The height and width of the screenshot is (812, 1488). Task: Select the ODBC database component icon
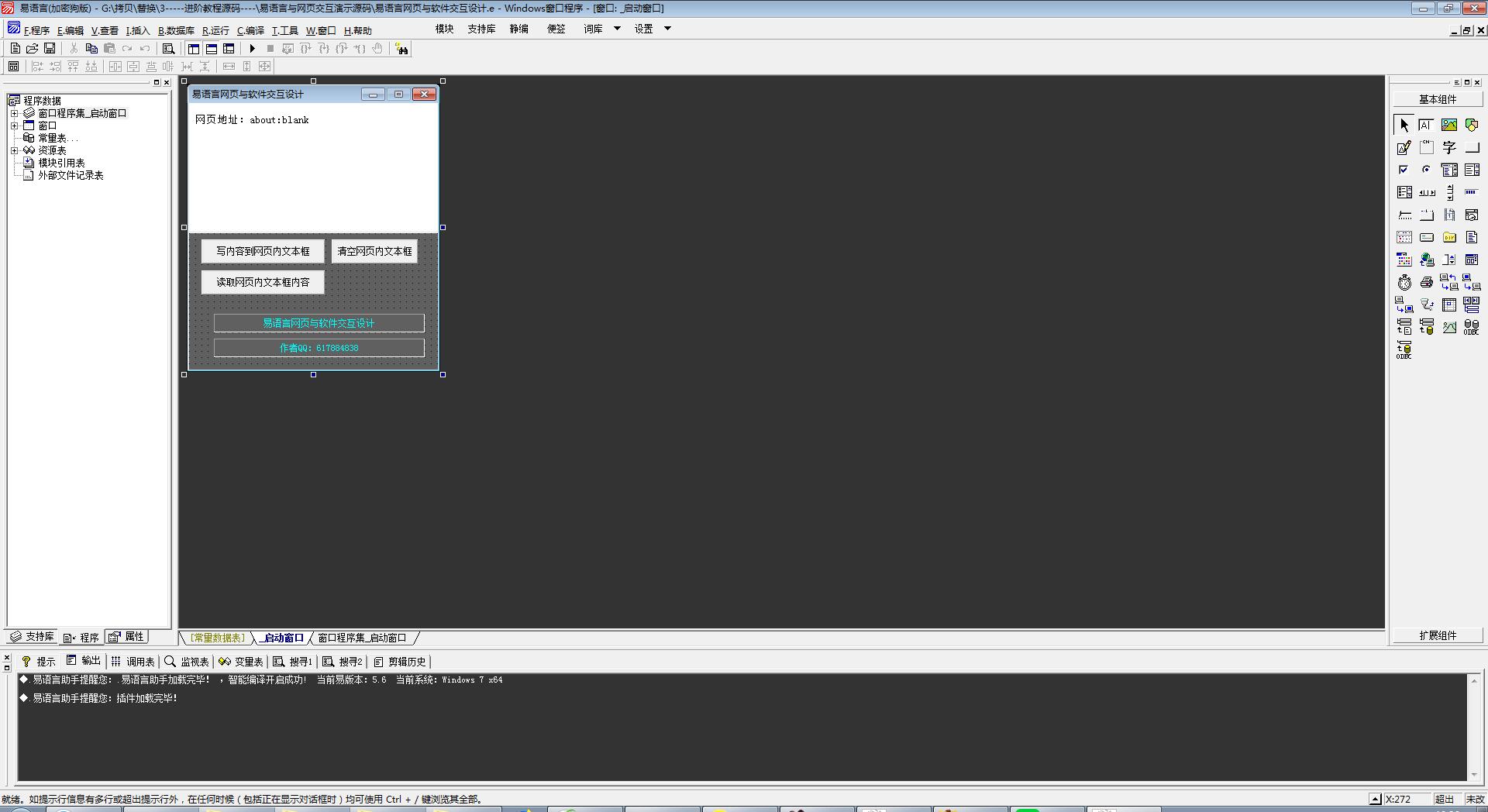coord(1472,327)
